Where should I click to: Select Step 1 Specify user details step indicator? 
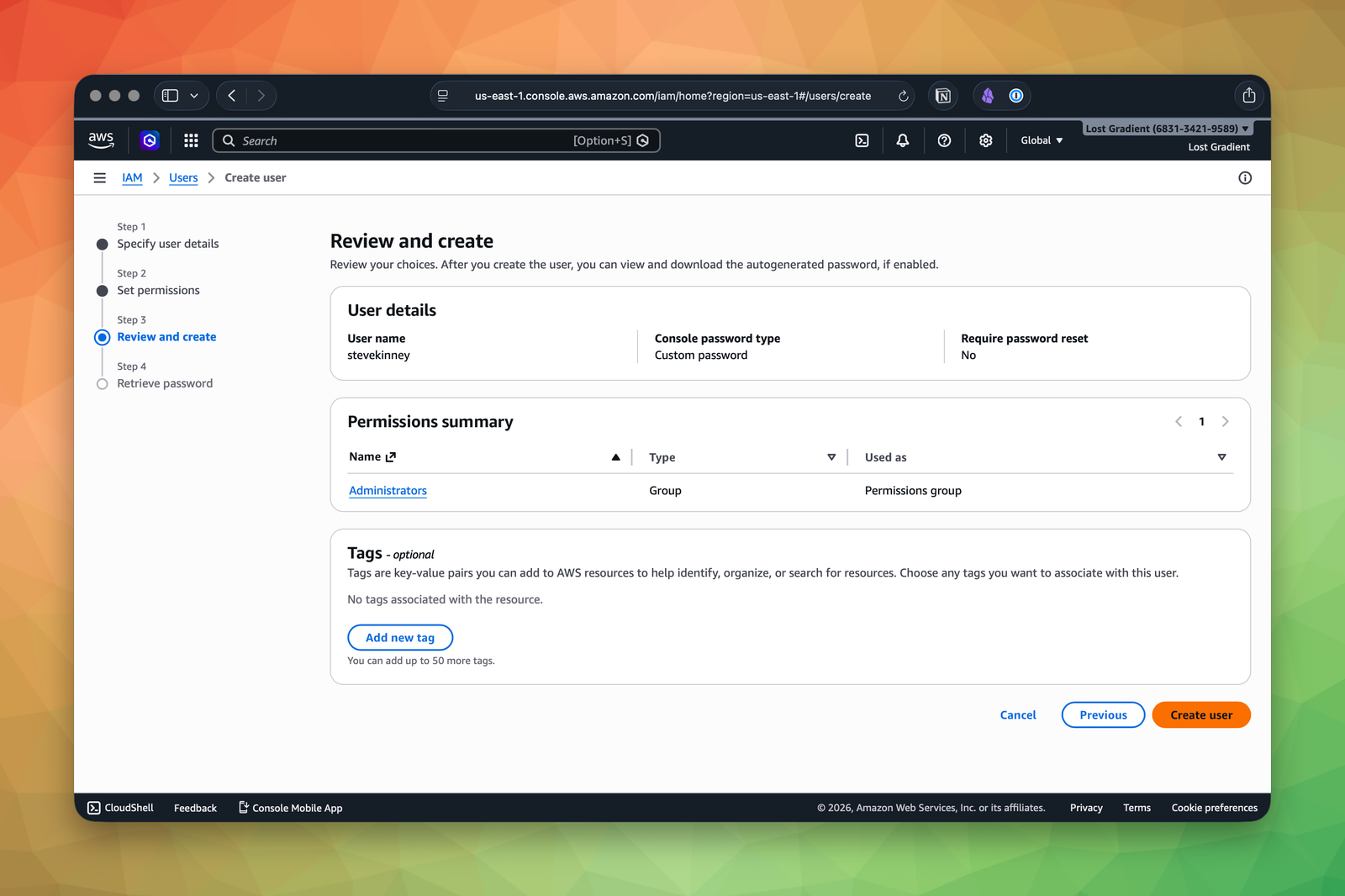pyautogui.click(x=102, y=244)
